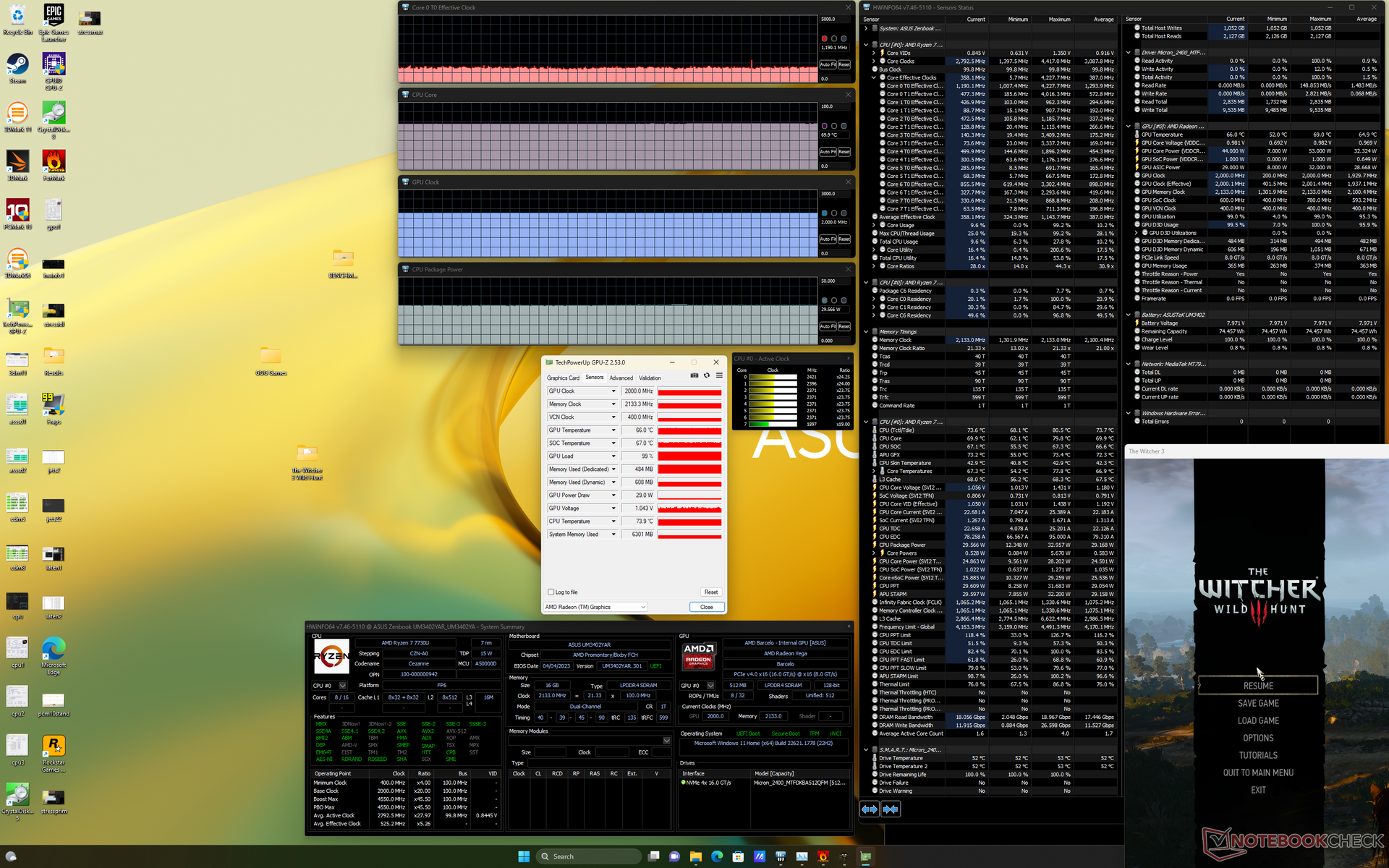Open File Explorer from taskbar
The image size is (1389, 868).
tap(695, 856)
